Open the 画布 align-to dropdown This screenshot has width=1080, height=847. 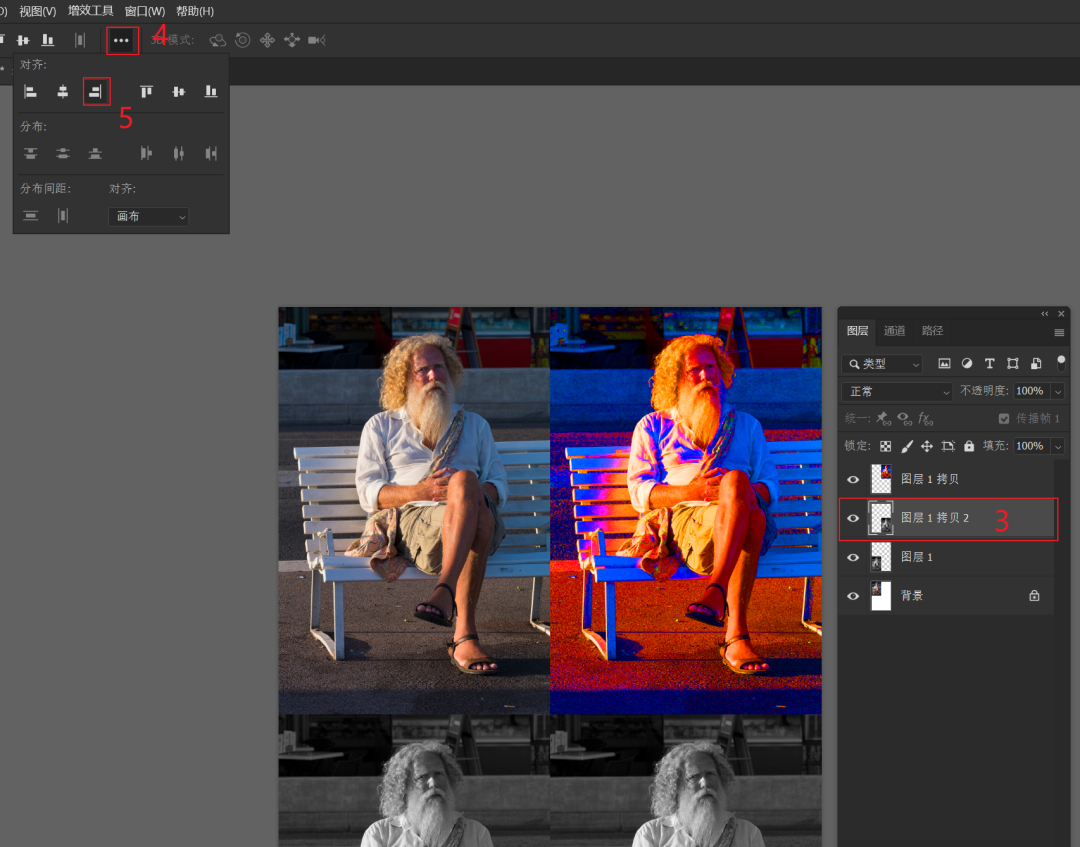[x=149, y=216]
